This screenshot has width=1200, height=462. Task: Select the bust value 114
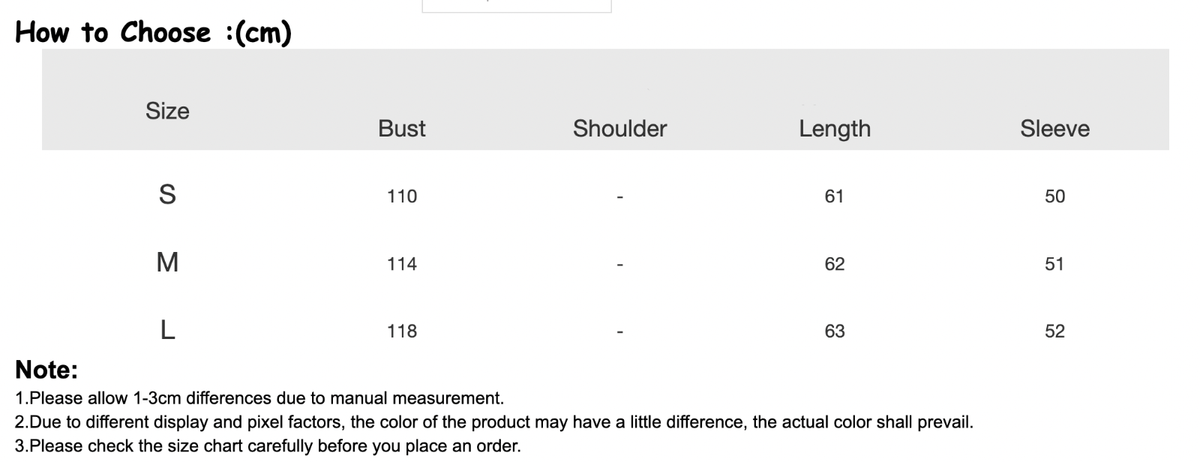tap(402, 264)
